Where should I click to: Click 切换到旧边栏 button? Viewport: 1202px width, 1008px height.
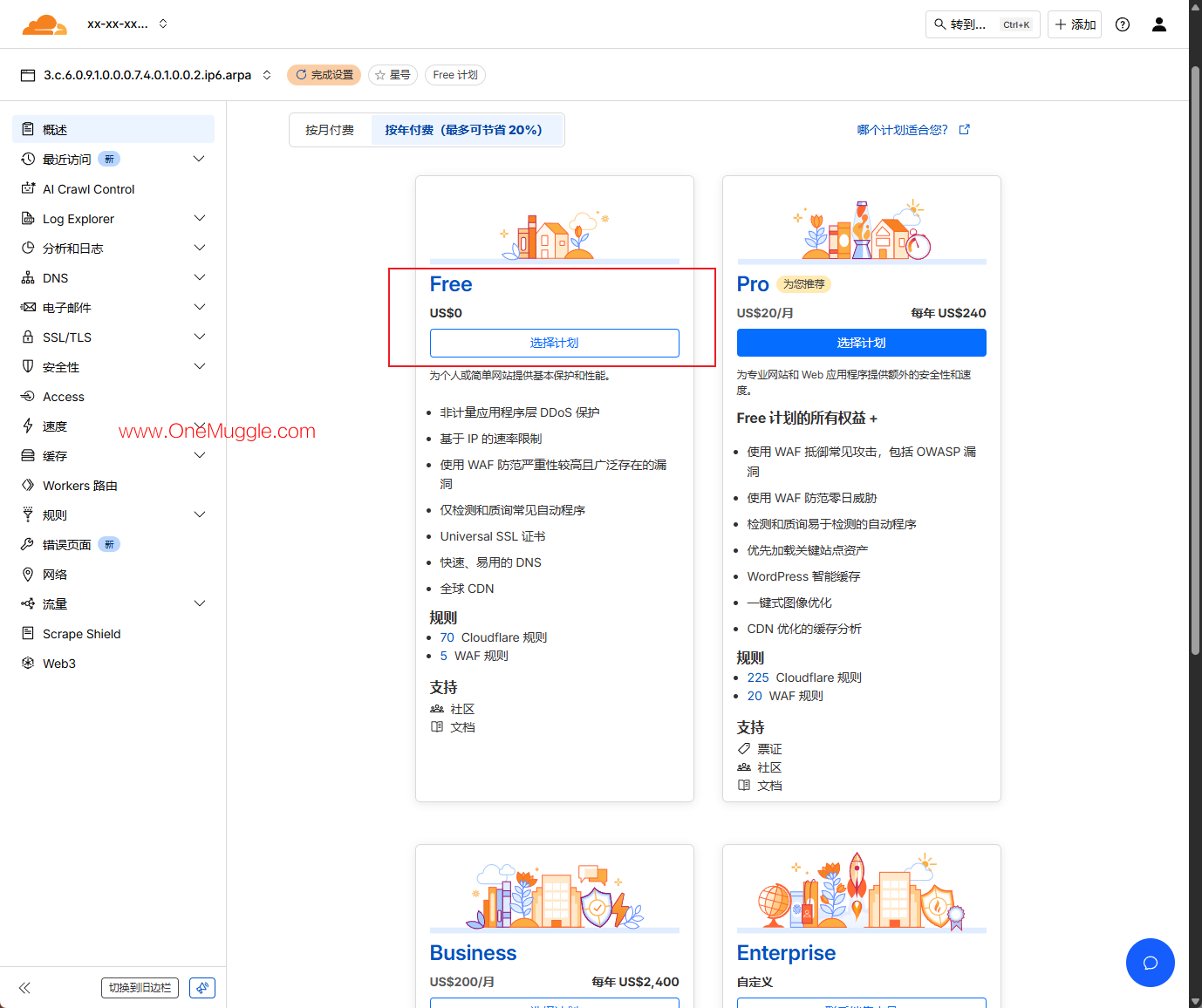(x=140, y=988)
